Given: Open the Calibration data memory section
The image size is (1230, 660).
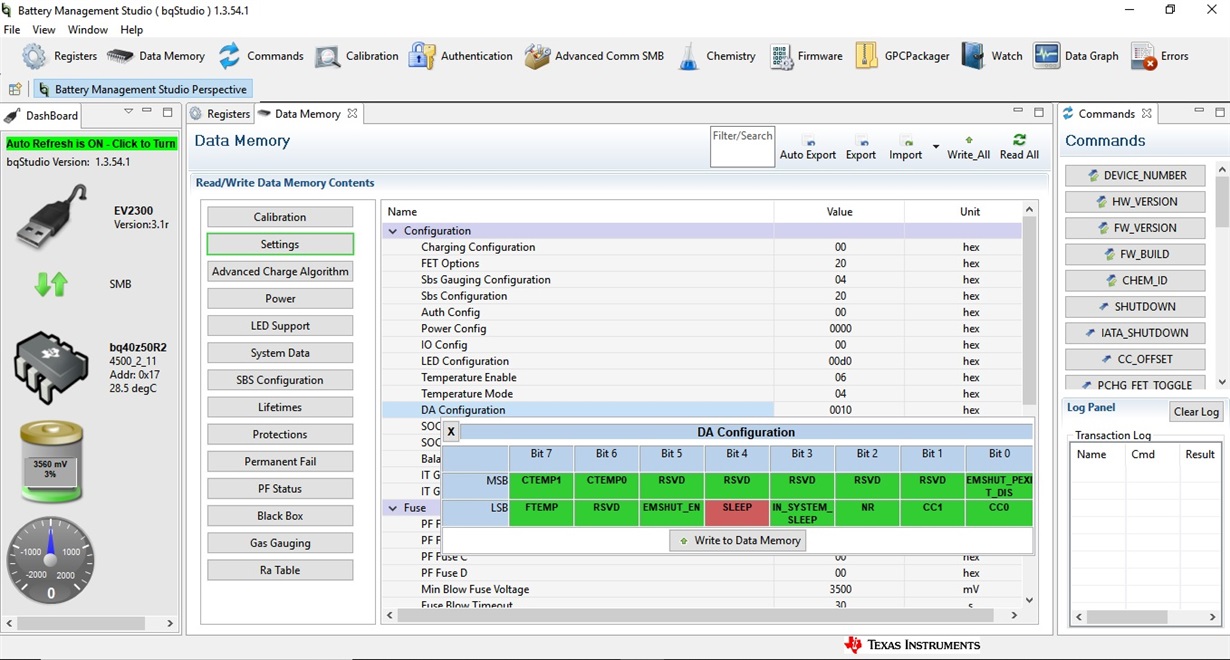Looking at the screenshot, I should 280,217.
